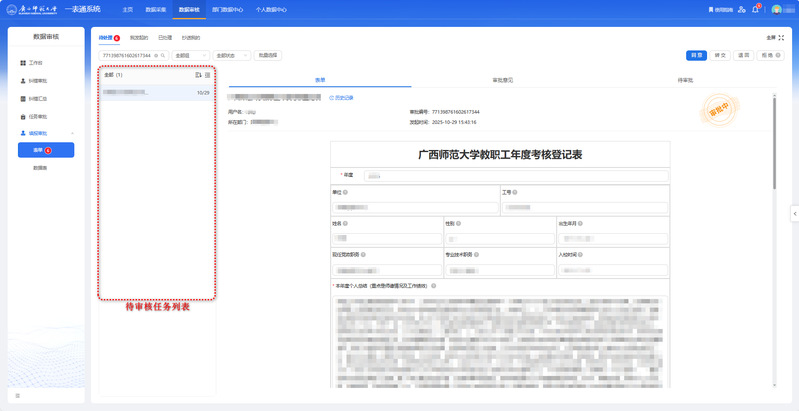Collapse the 填报审批 sidebar menu
The width and height of the screenshot is (799, 411).
(72, 133)
